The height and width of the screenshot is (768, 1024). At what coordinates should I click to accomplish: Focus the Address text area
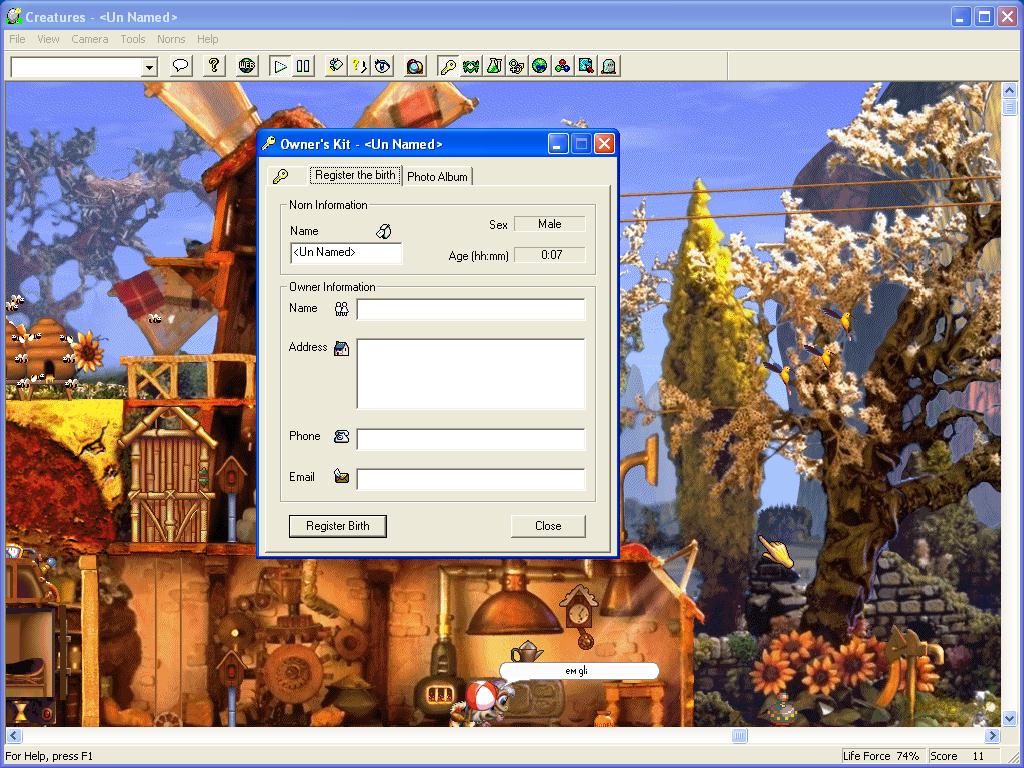(x=471, y=374)
